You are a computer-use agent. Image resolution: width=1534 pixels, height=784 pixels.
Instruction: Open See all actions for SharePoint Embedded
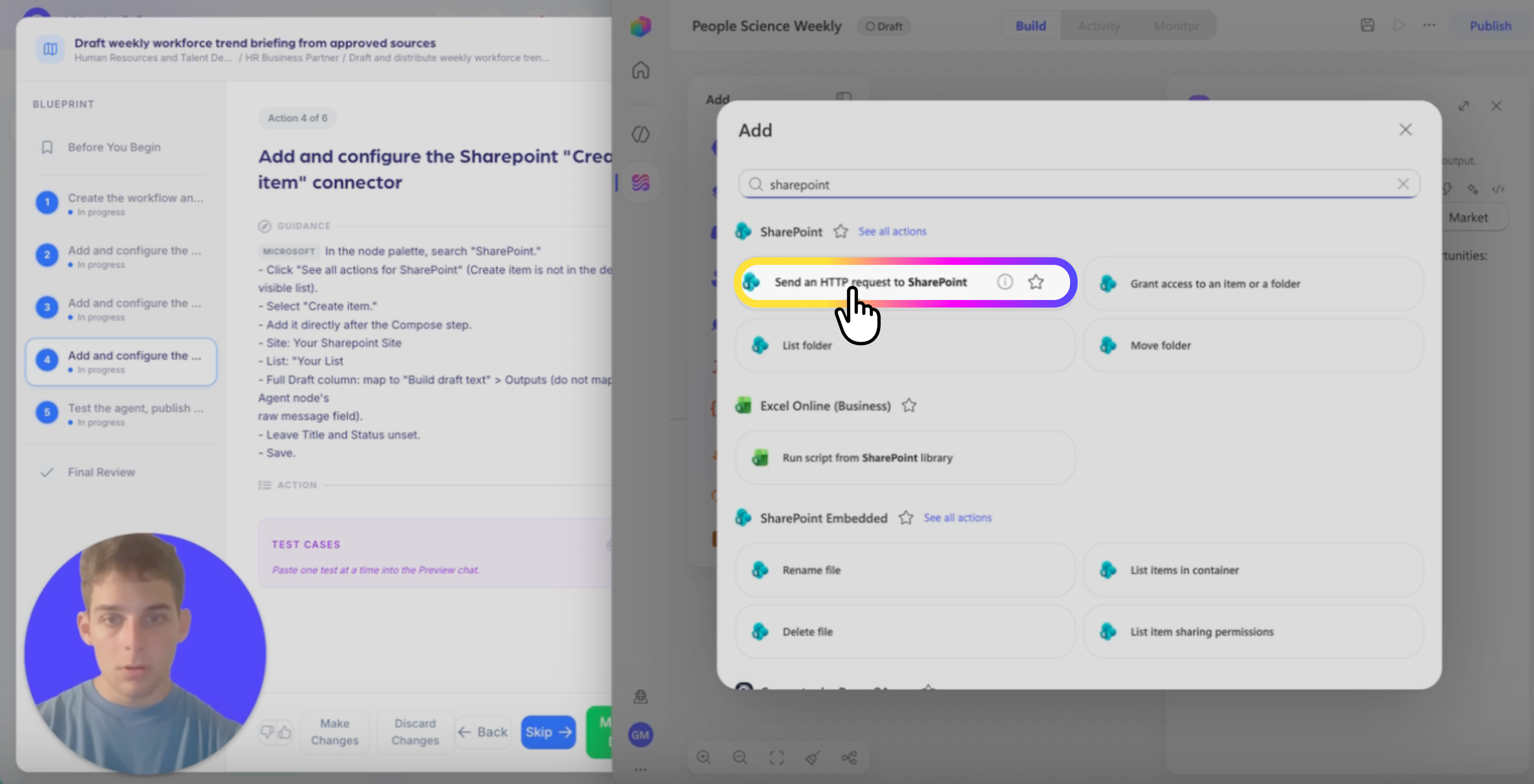[x=957, y=517]
